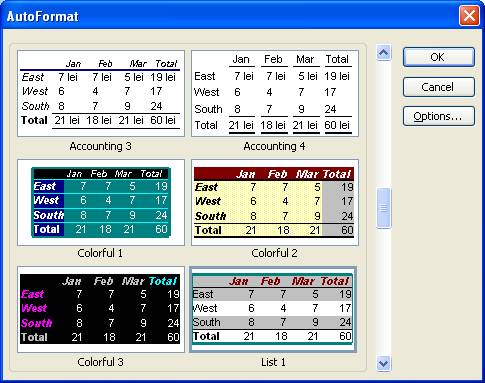This screenshot has width=485, height=383.
Task: Select the Accounting 3 format preview
Action: (x=101, y=93)
